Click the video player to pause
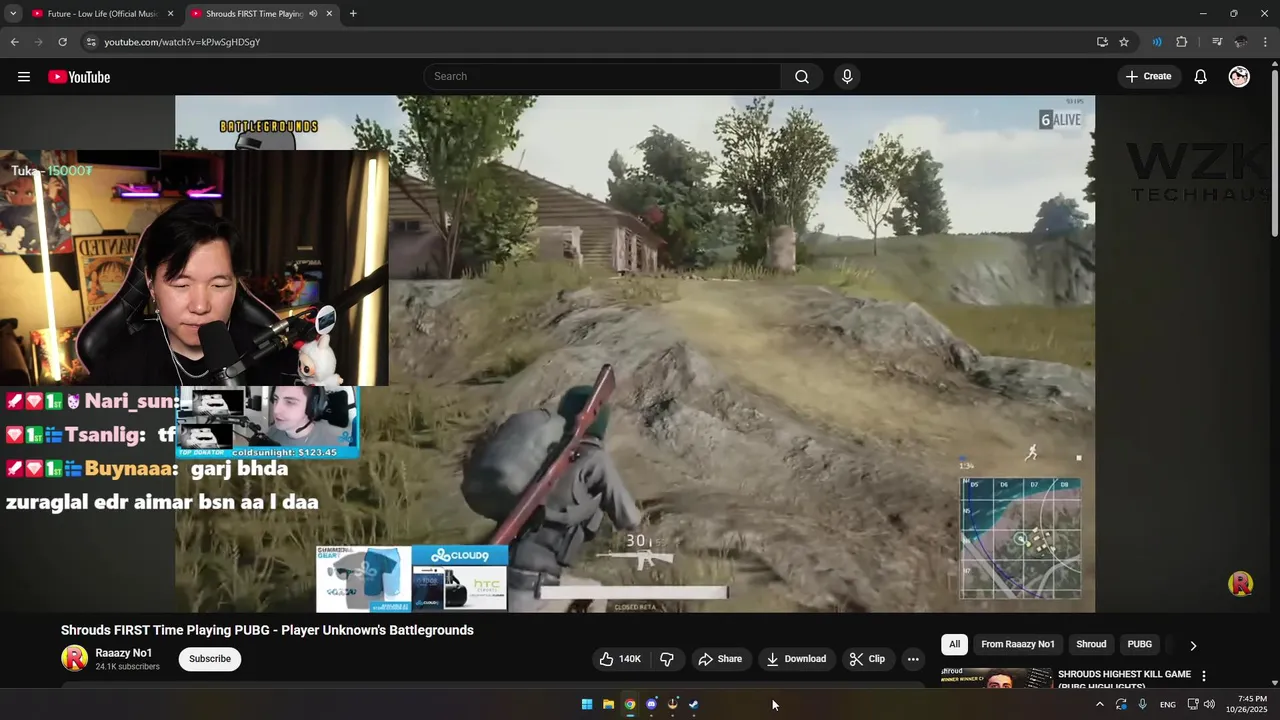This screenshot has width=1280, height=720. tap(635, 354)
